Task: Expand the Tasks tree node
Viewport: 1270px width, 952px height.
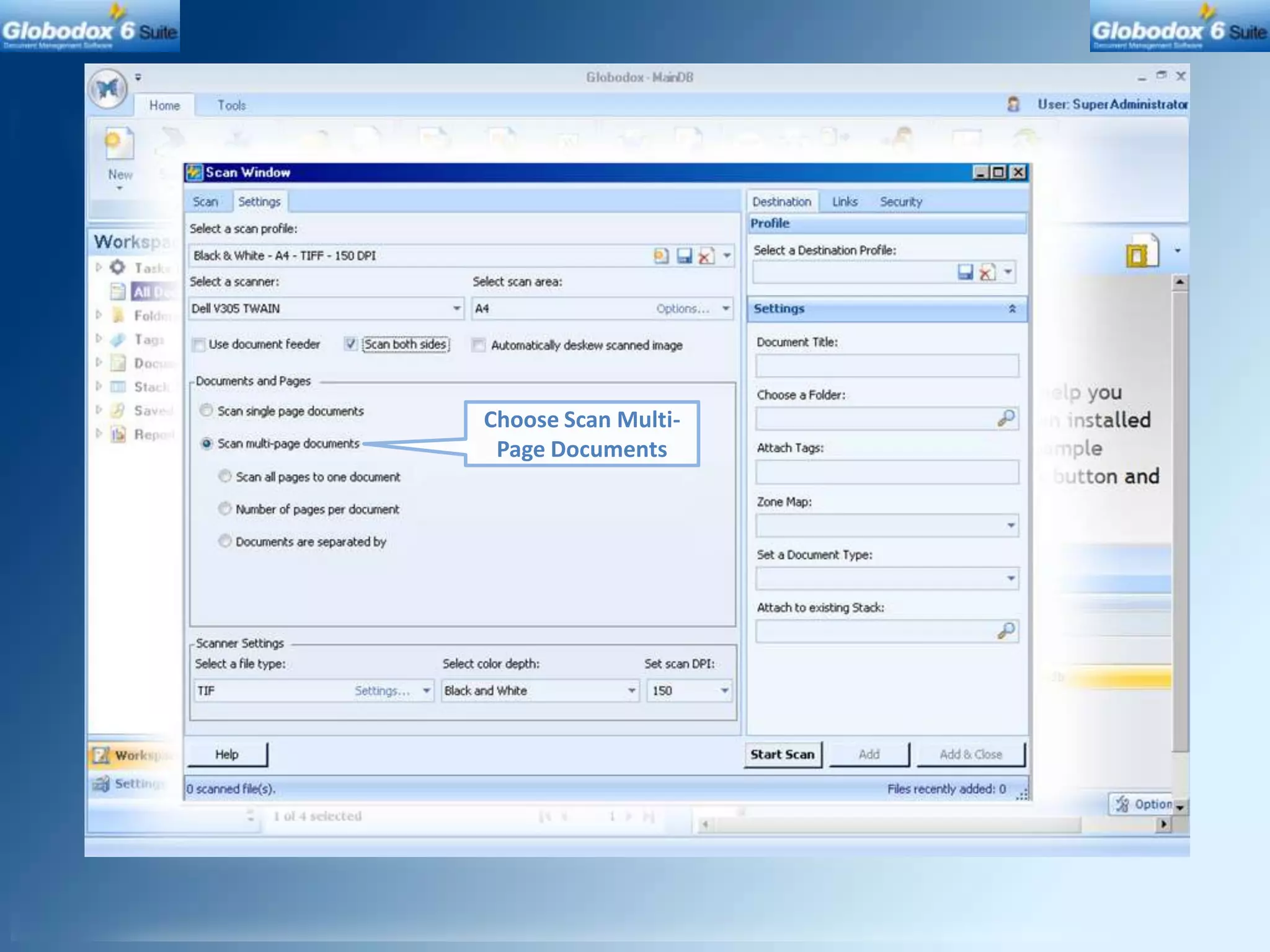Action: coord(99,267)
